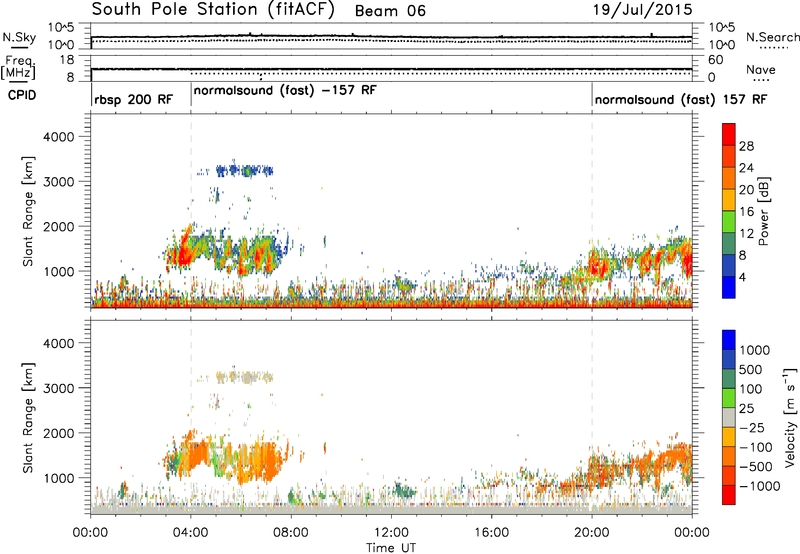Click the 'Nave' legend label
Screen dimensions: 800x554
tap(760, 70)
